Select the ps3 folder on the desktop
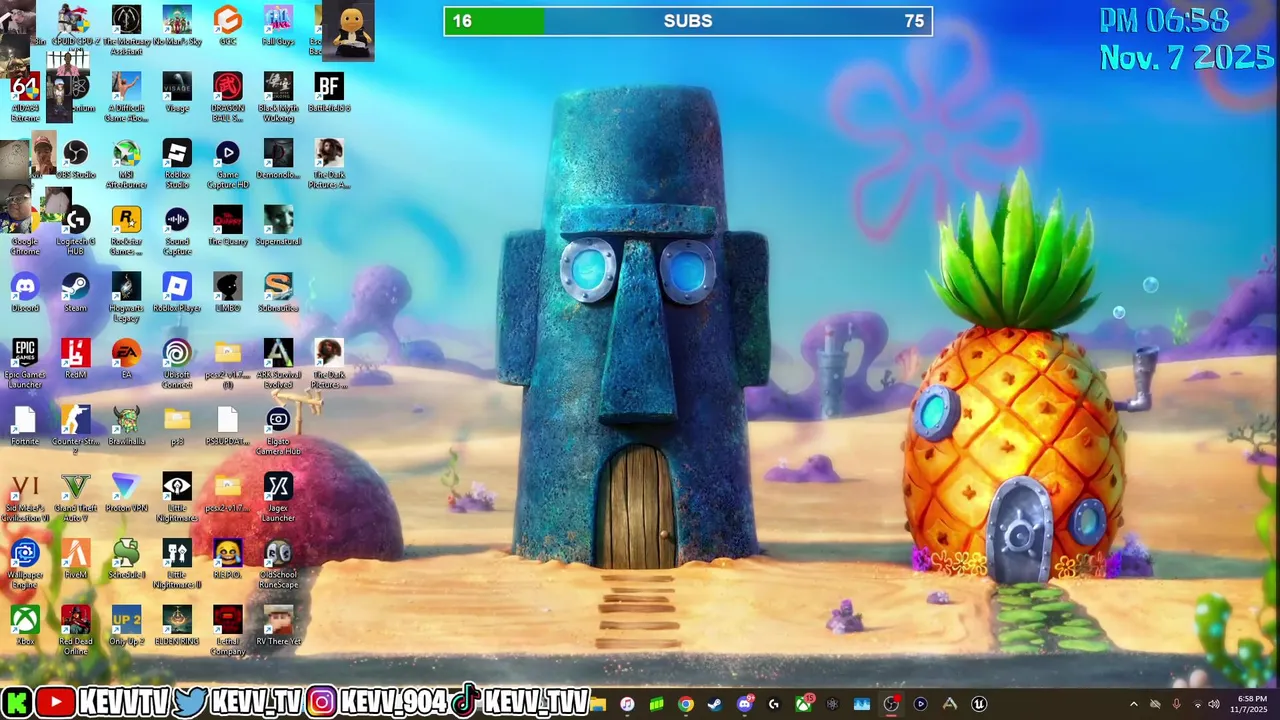The height and width of the screenshot is (720, 1280). 177,426
